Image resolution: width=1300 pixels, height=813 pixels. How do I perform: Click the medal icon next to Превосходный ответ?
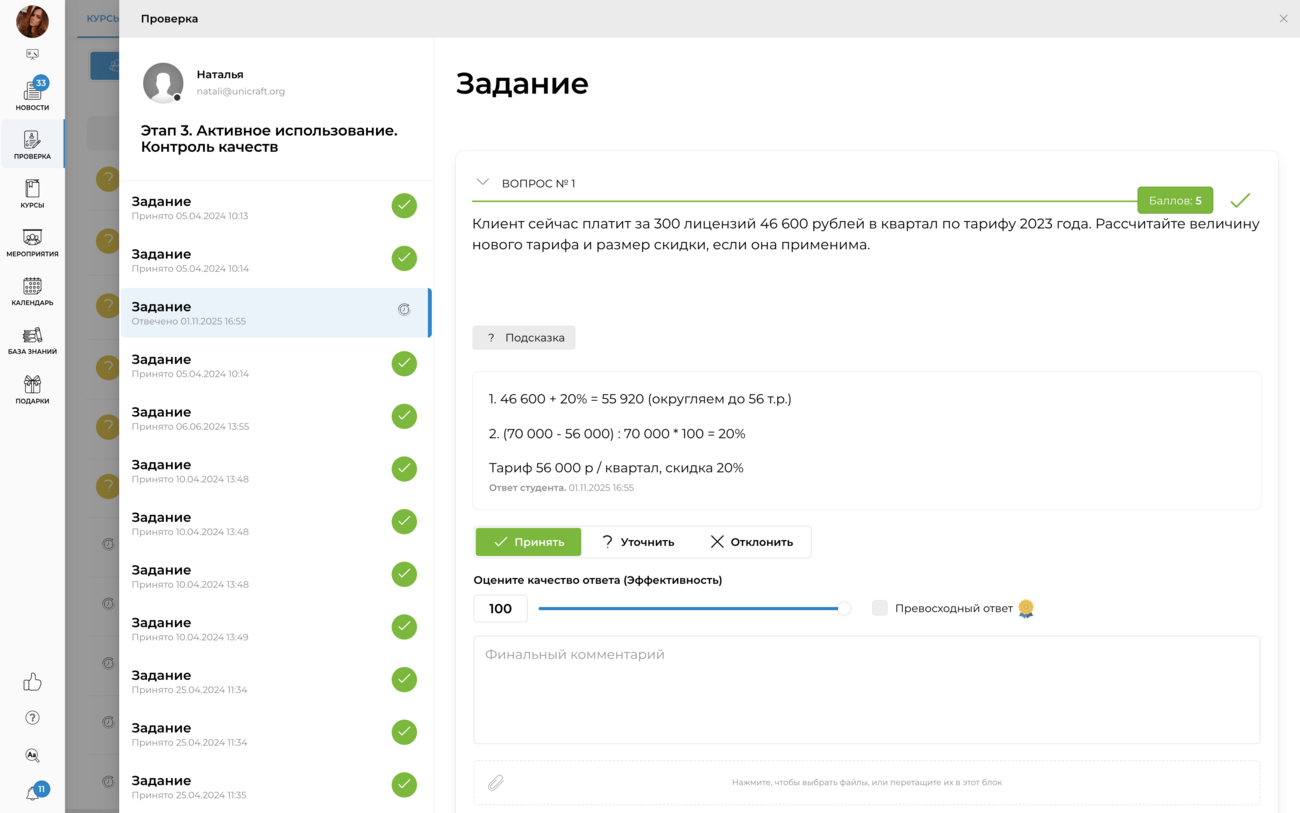coord(1026,608)
